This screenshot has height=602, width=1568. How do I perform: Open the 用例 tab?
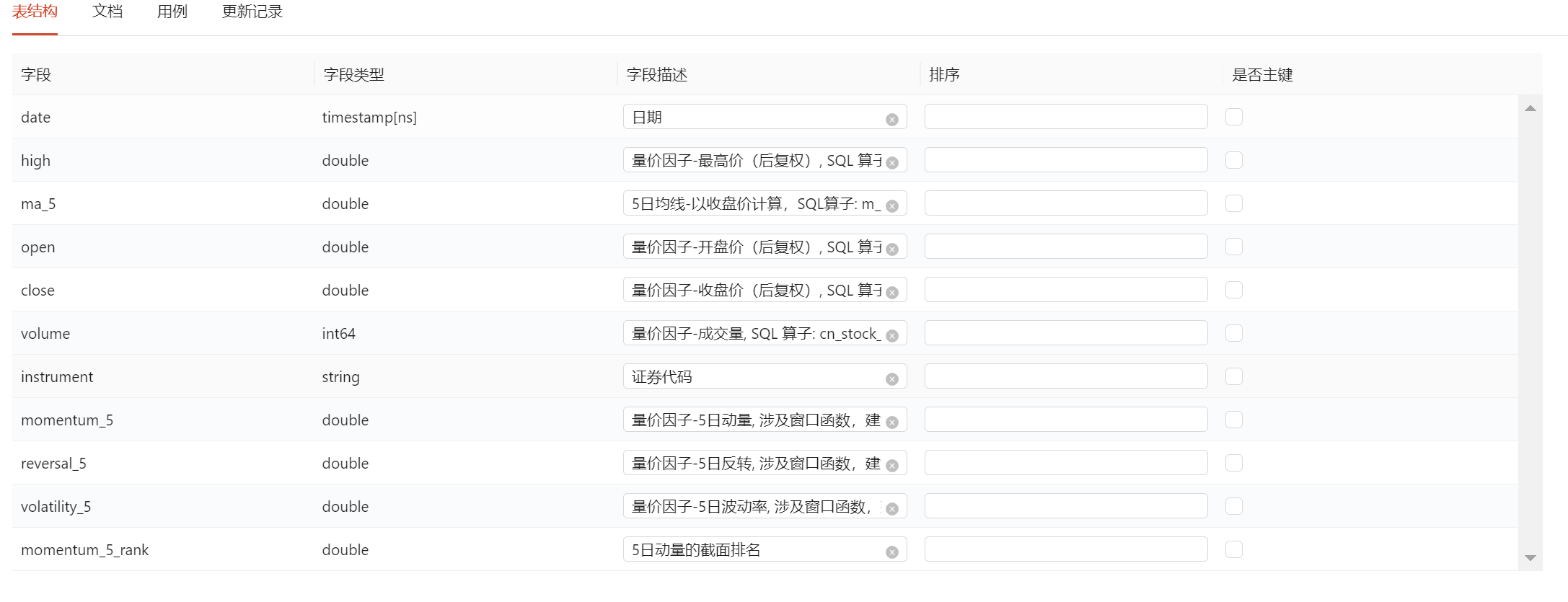(172, 12)
